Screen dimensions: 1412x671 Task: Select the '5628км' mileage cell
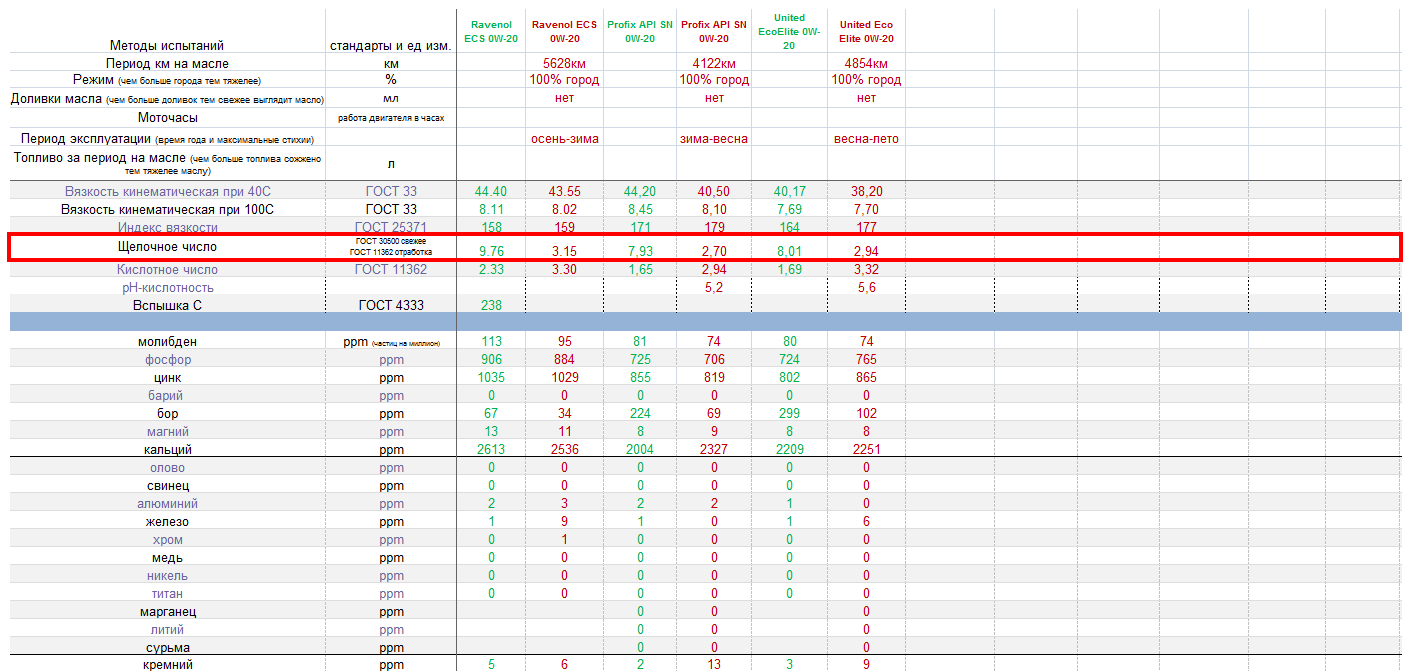(565, 64)
